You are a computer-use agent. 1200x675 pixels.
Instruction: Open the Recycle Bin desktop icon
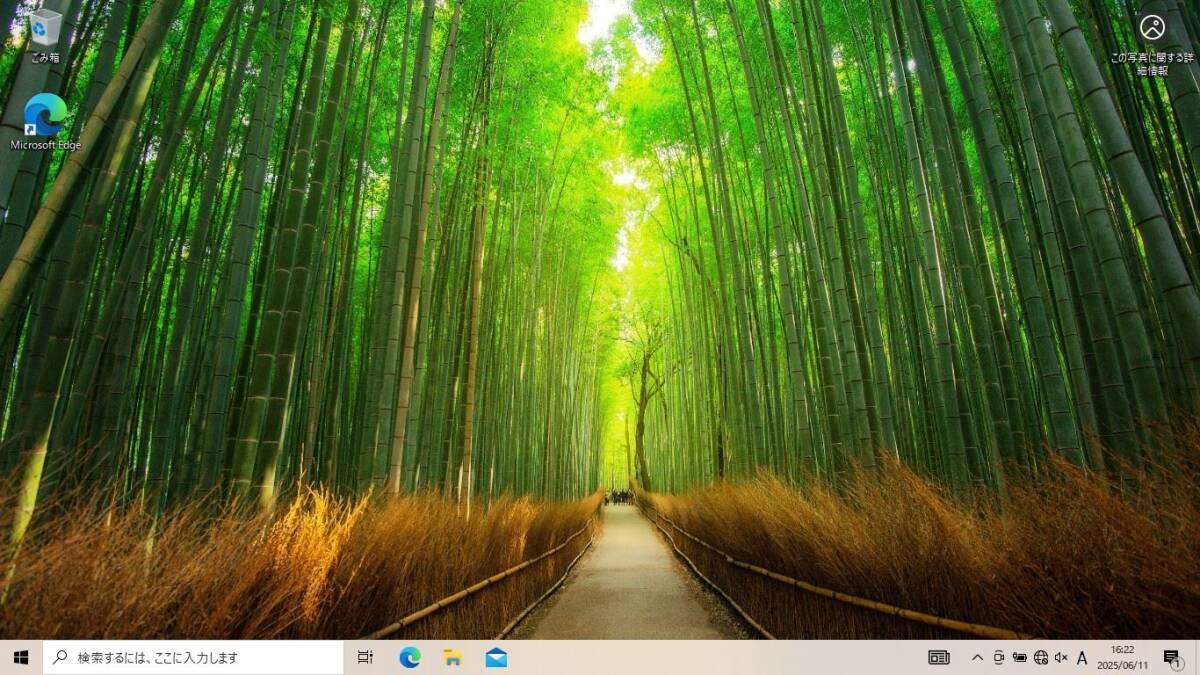point(45,35)
